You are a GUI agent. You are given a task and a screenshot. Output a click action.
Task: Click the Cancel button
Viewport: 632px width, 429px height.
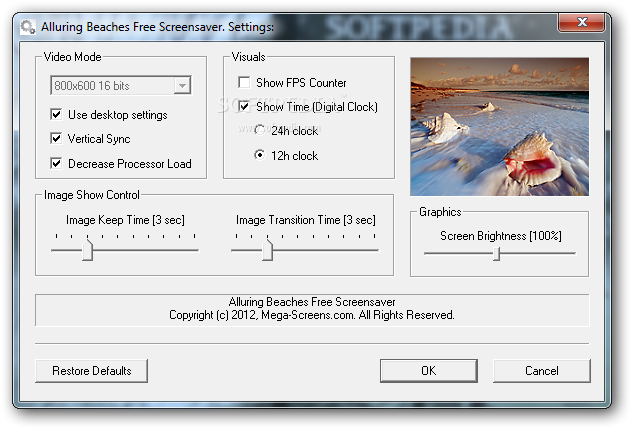click(542, 371)
